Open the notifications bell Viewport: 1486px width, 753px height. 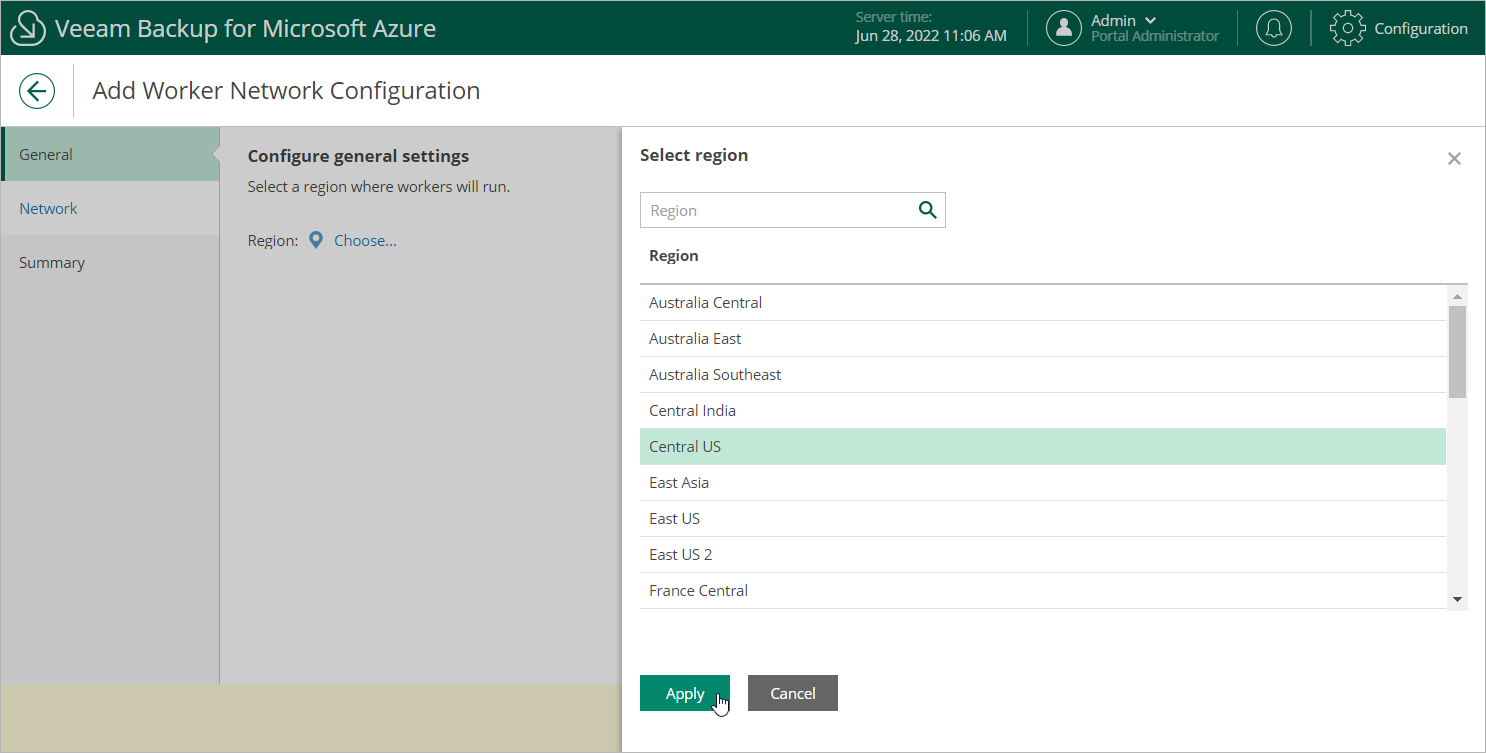coord(1273,28)
